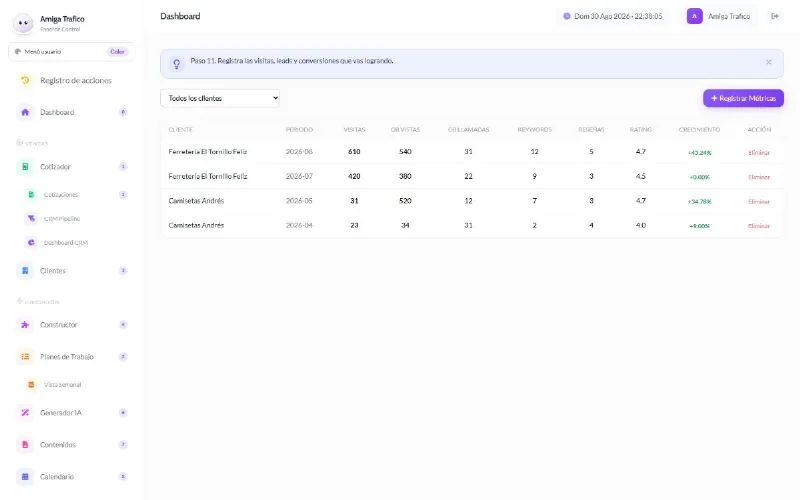Click the CLIENTE column header

coord(181,130)
